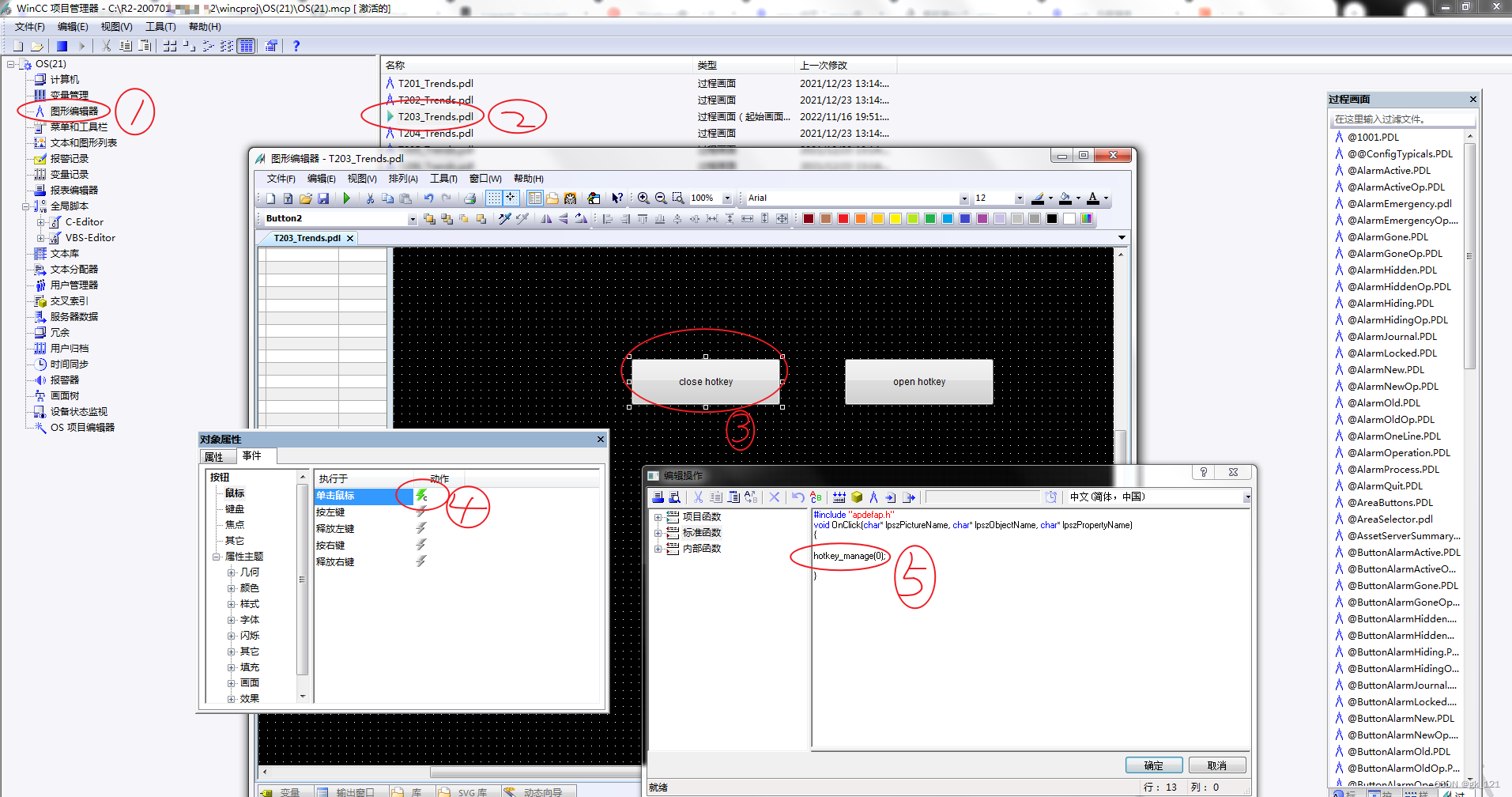
Task: Select the print icon in Graphics Designer
Action: click(470, 198)
